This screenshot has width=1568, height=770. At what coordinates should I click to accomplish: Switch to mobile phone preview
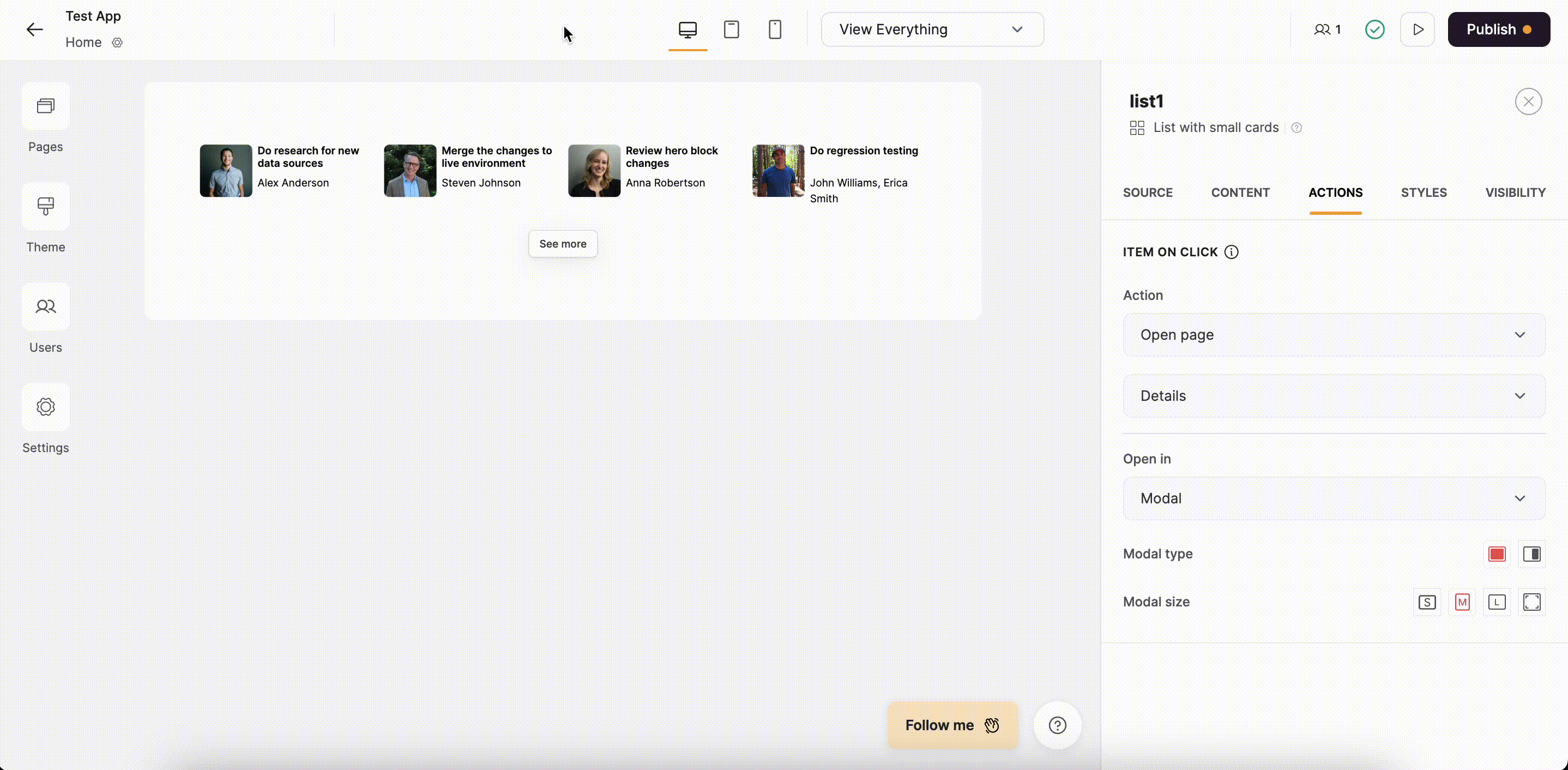775,29
